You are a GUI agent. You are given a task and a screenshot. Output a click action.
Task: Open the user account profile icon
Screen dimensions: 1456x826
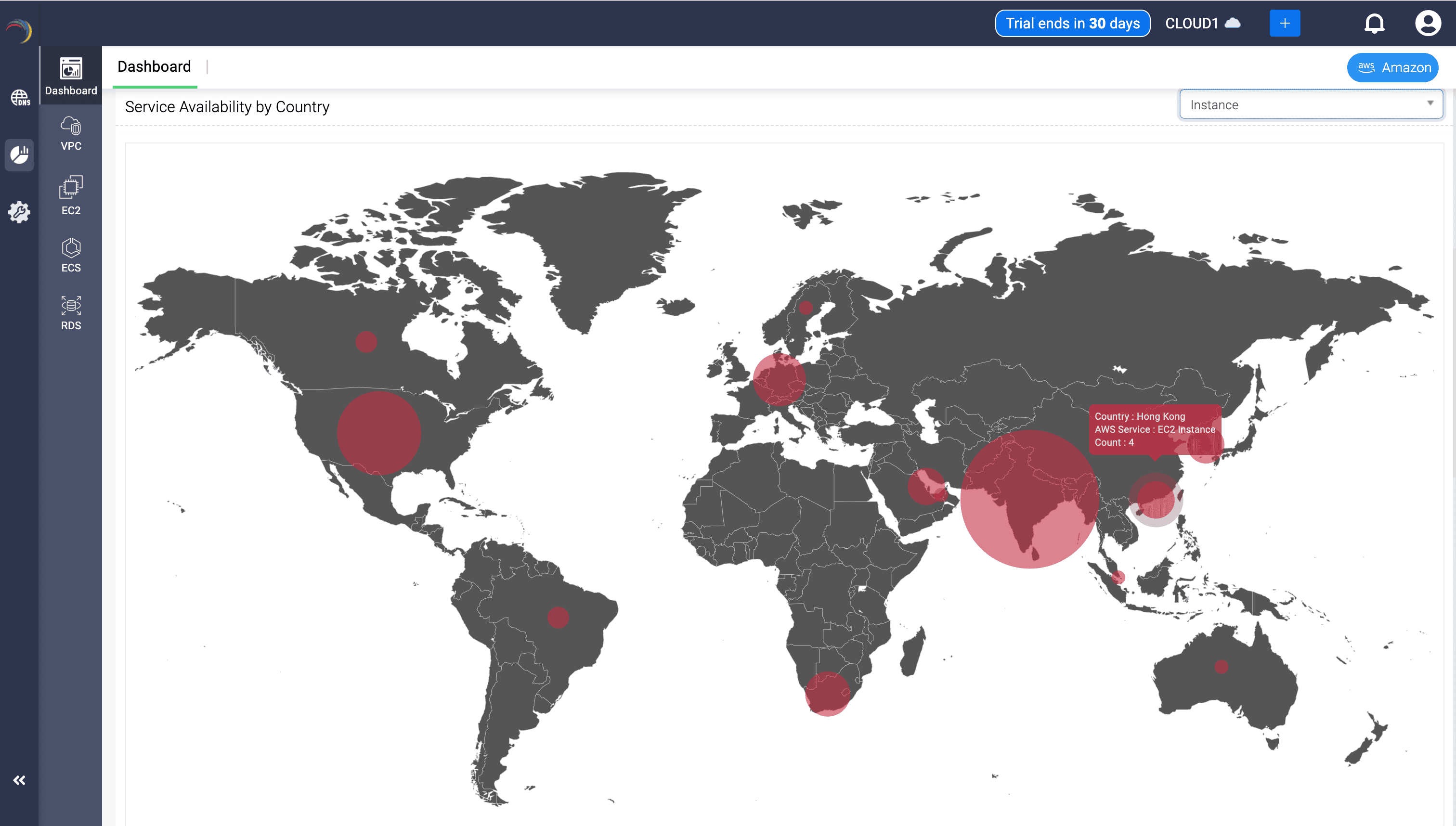click(1428, 23)
